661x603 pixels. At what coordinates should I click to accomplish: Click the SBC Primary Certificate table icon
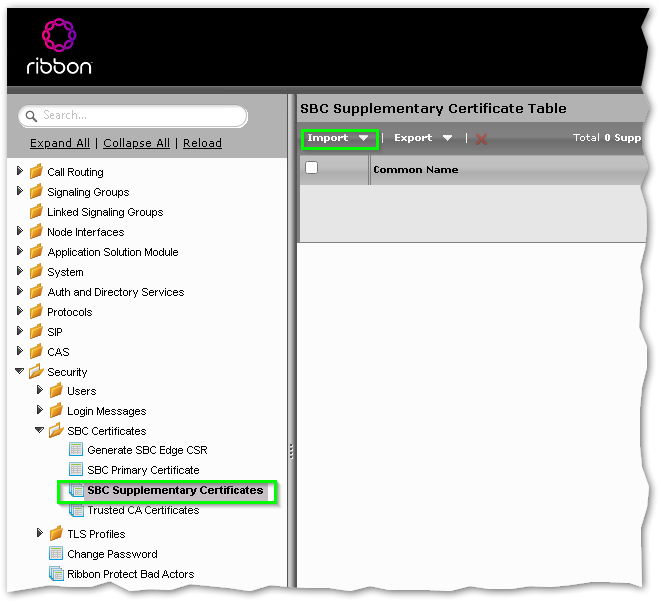coord(76,469)
